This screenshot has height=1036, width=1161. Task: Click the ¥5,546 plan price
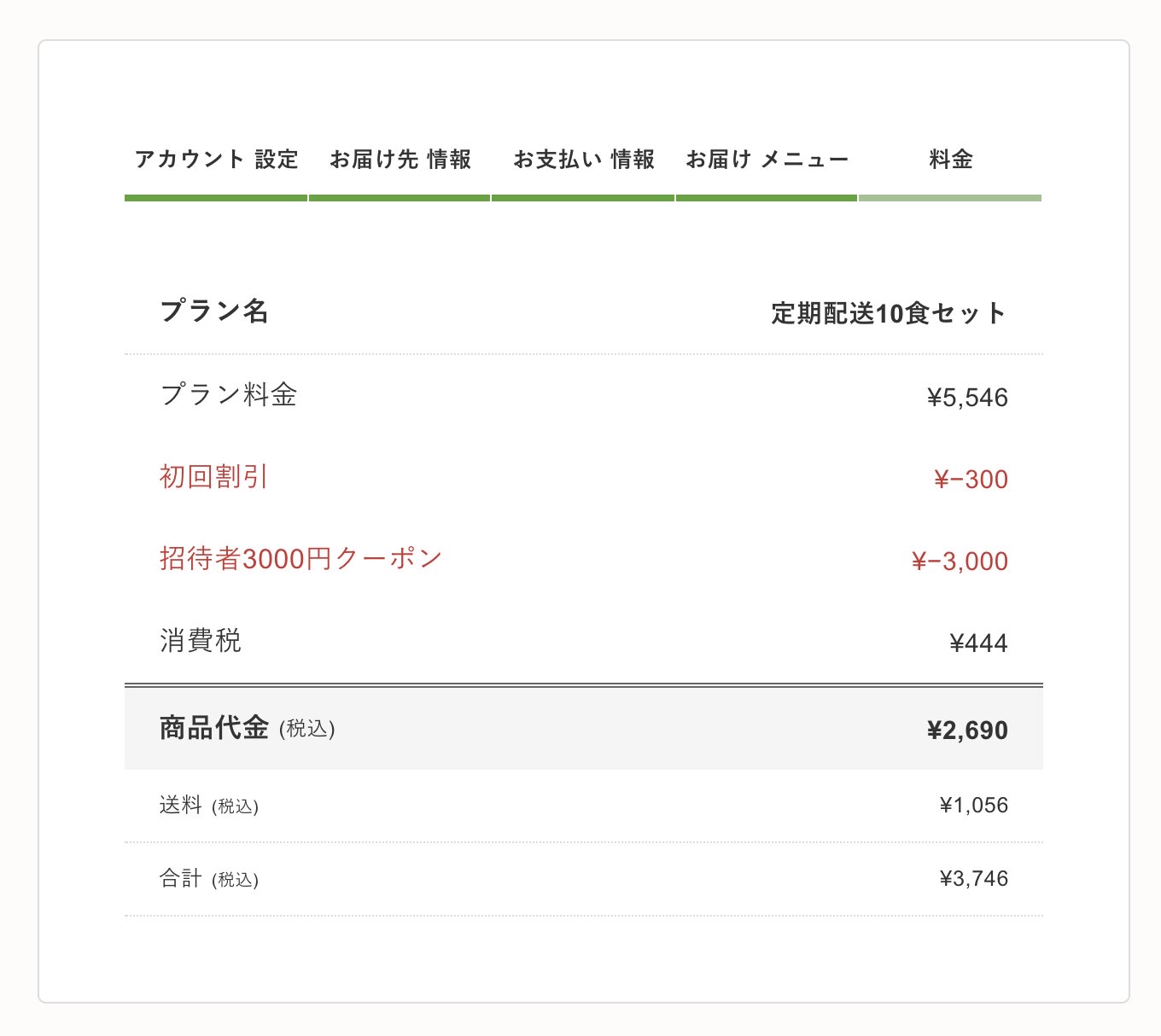point(967,398)
